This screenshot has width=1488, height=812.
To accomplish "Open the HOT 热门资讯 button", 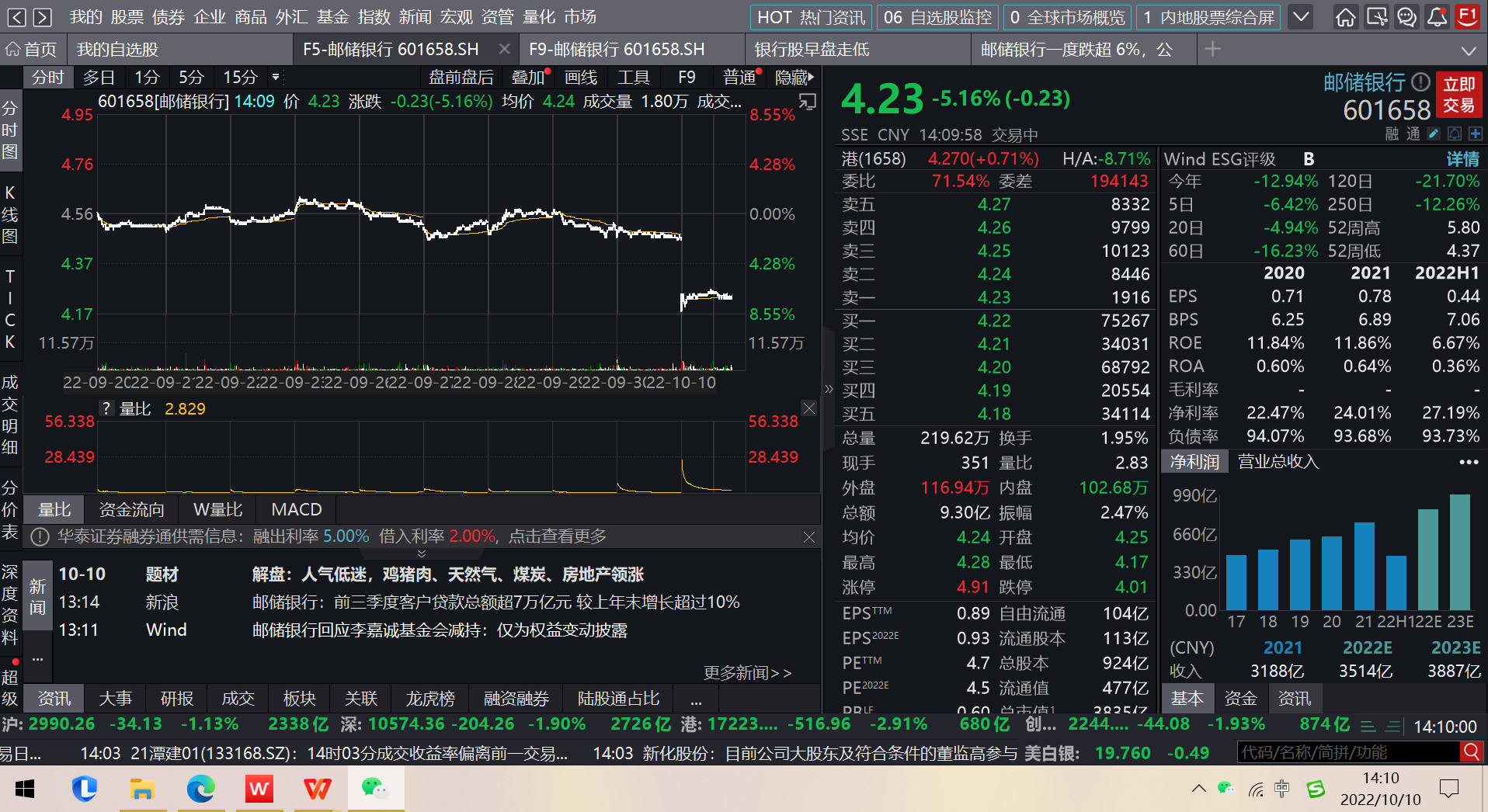I will coord(811,17).
